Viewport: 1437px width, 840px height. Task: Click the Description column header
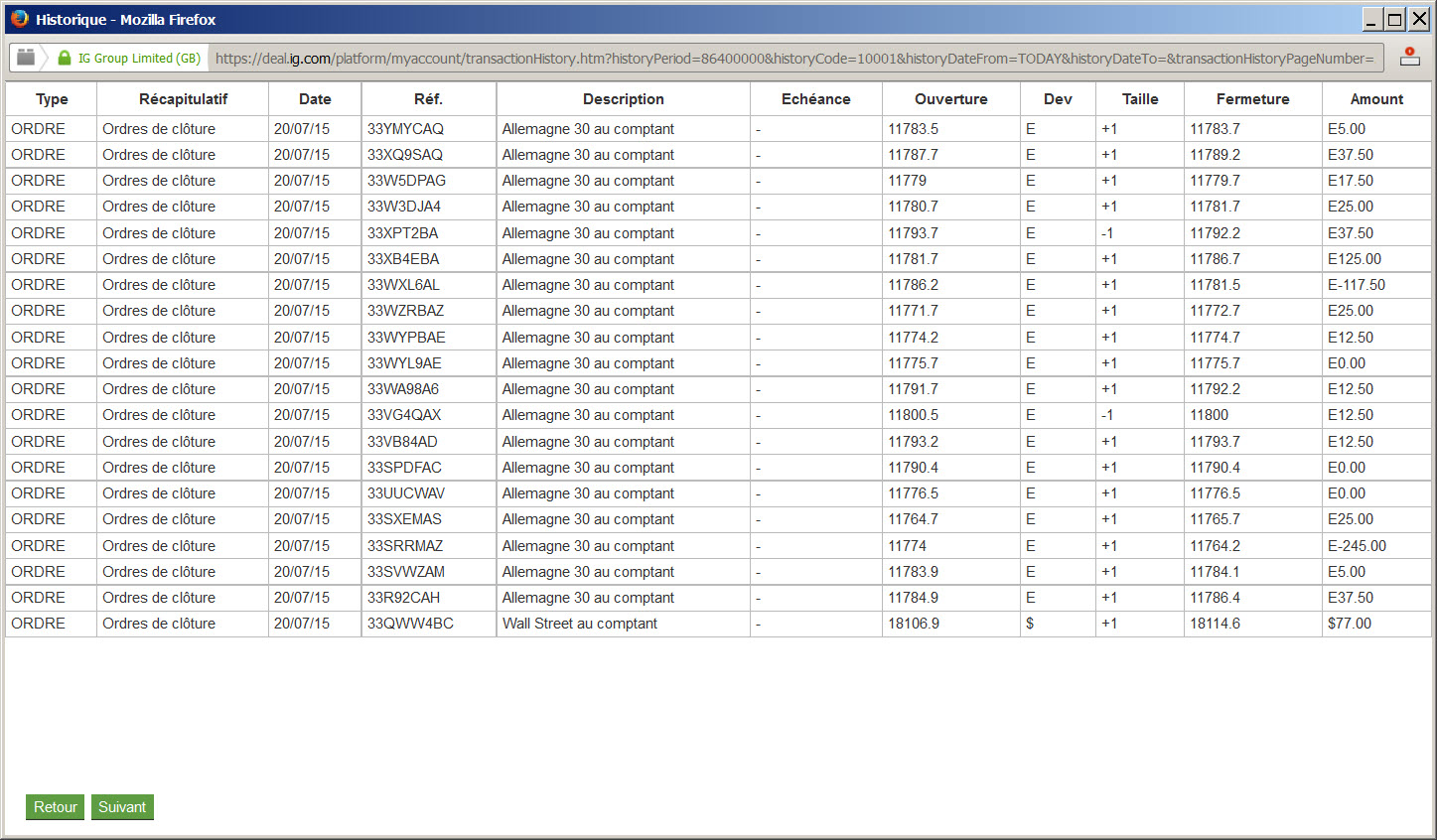point(624,99)
